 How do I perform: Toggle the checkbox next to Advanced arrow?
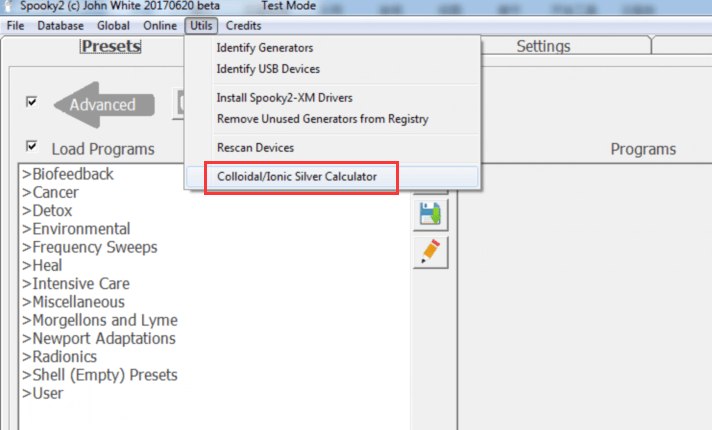(32, 102)
